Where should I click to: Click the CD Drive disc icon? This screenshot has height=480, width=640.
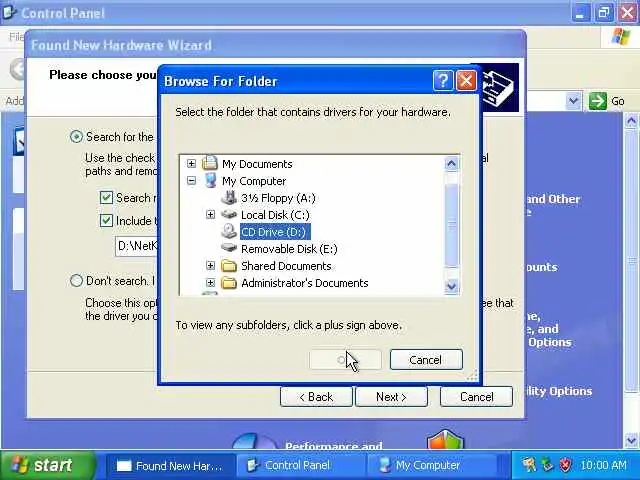point(229,231)
